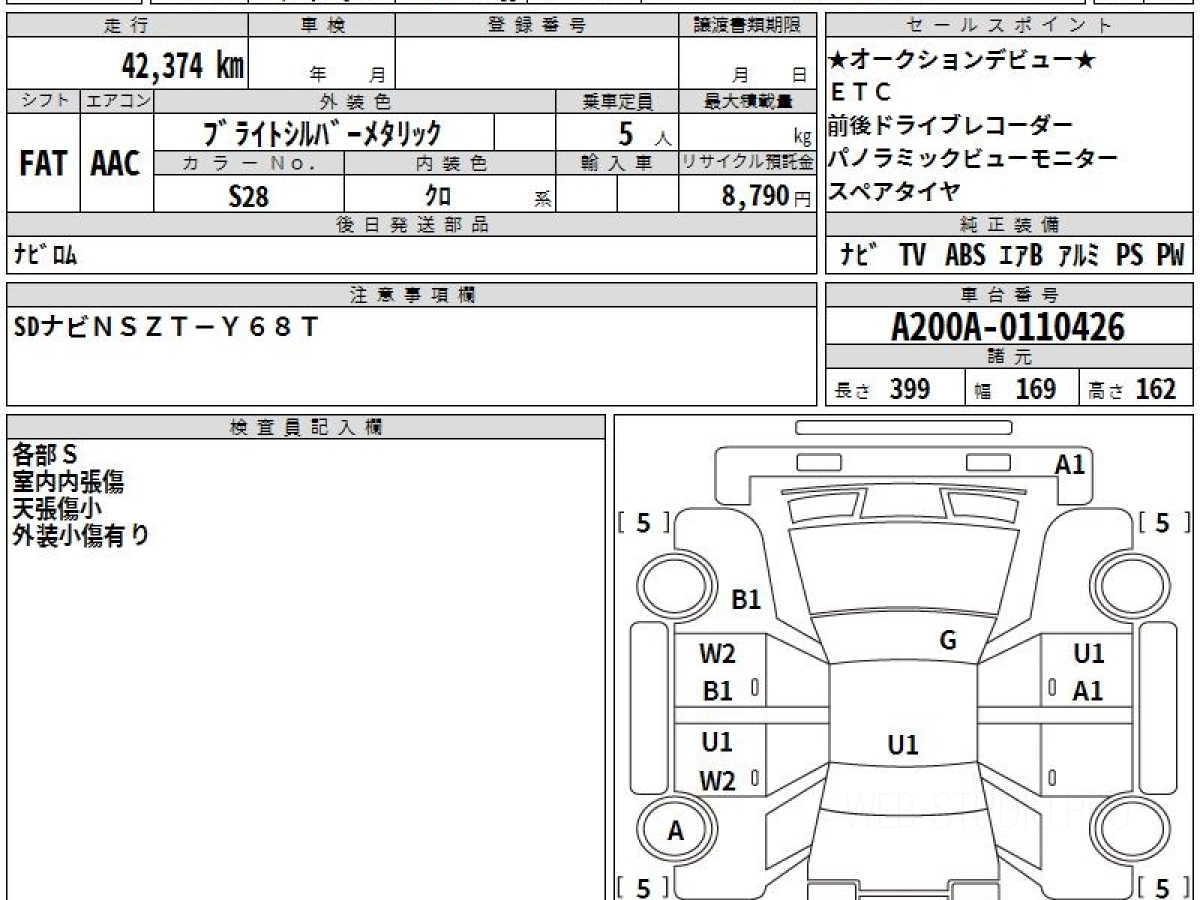The height and width of the screenshot is (900, 1200).
Task: Select the 譲渡書類期限 header
Action: (747, 25)
